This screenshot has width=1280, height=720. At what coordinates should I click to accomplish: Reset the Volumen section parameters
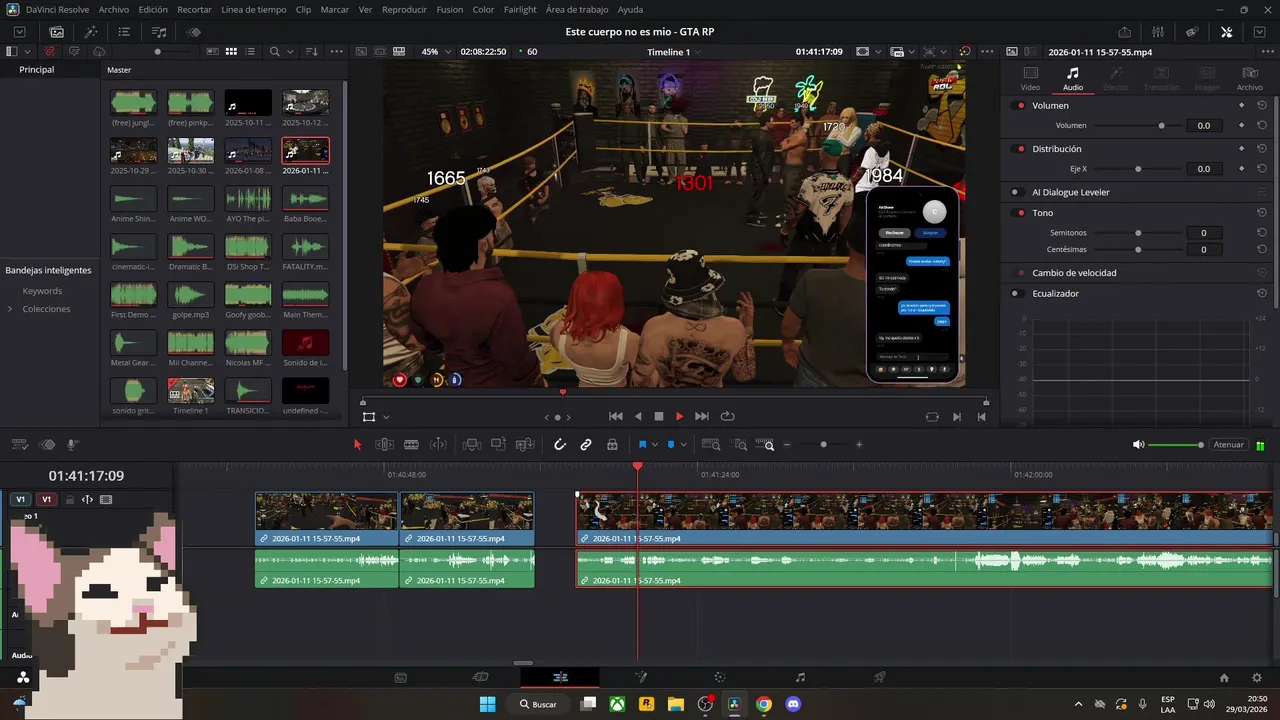1262,105
